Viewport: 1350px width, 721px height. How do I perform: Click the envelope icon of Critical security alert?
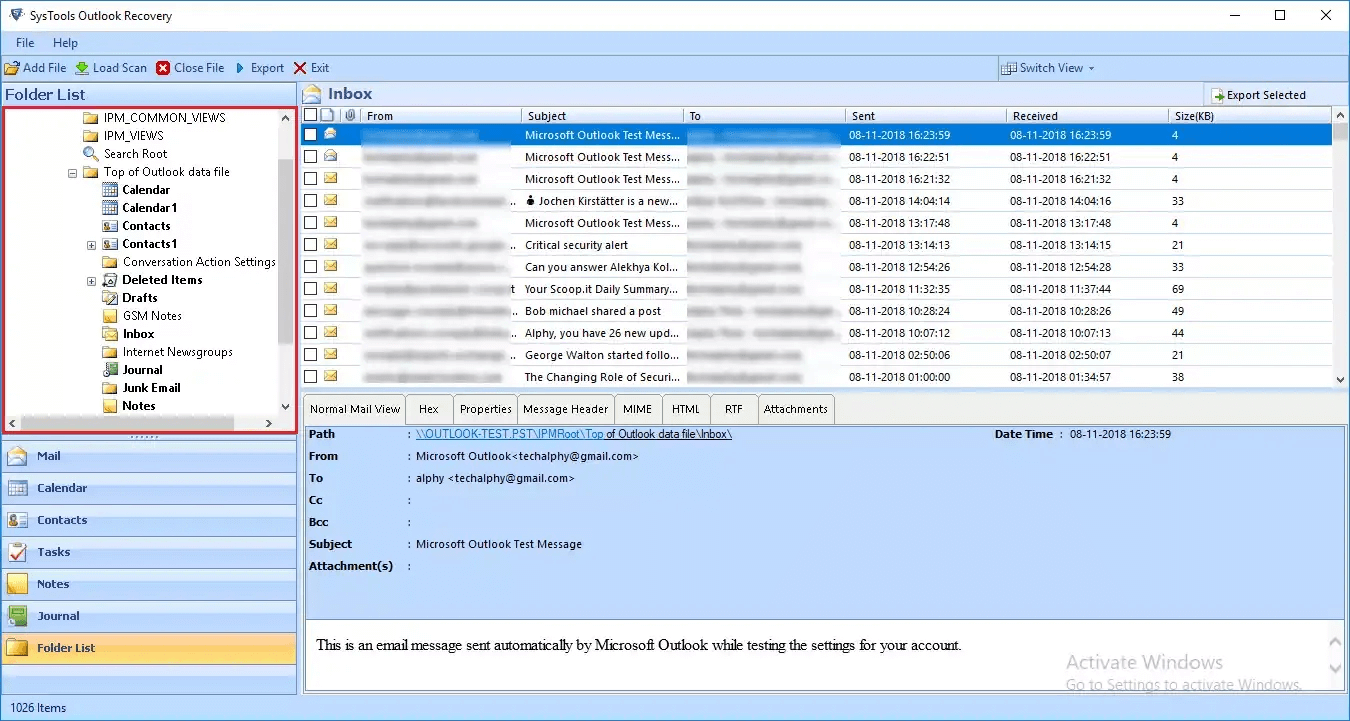coord(330,244)
